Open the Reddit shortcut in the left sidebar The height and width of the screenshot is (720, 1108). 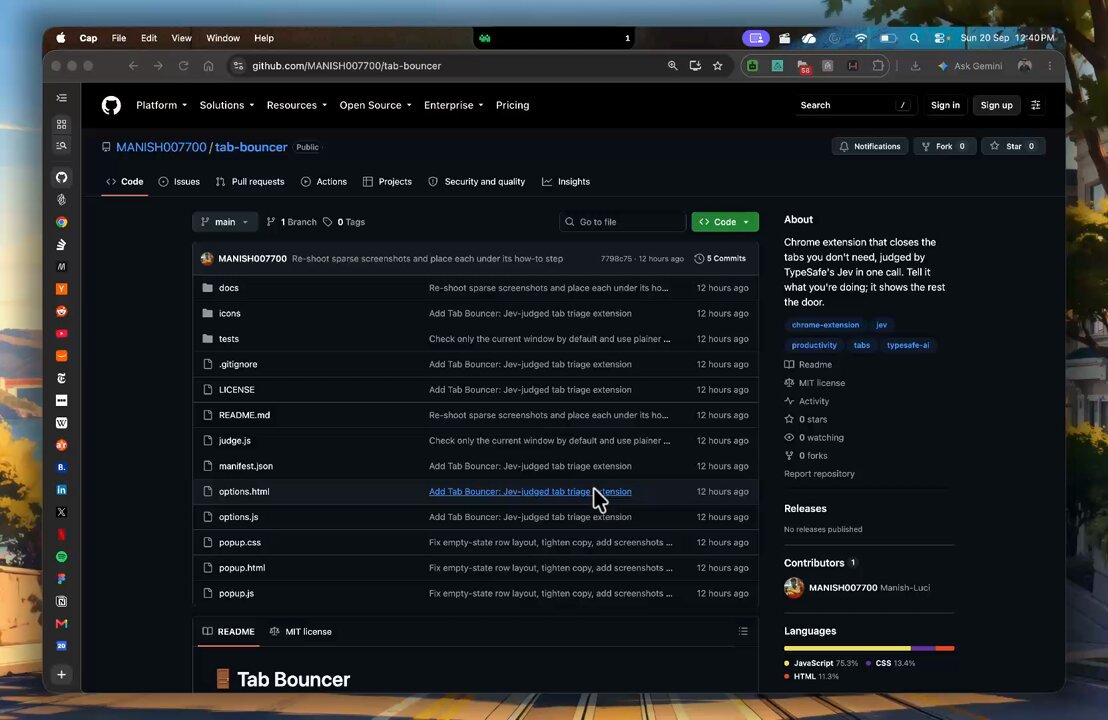click(x=61, y=311)
